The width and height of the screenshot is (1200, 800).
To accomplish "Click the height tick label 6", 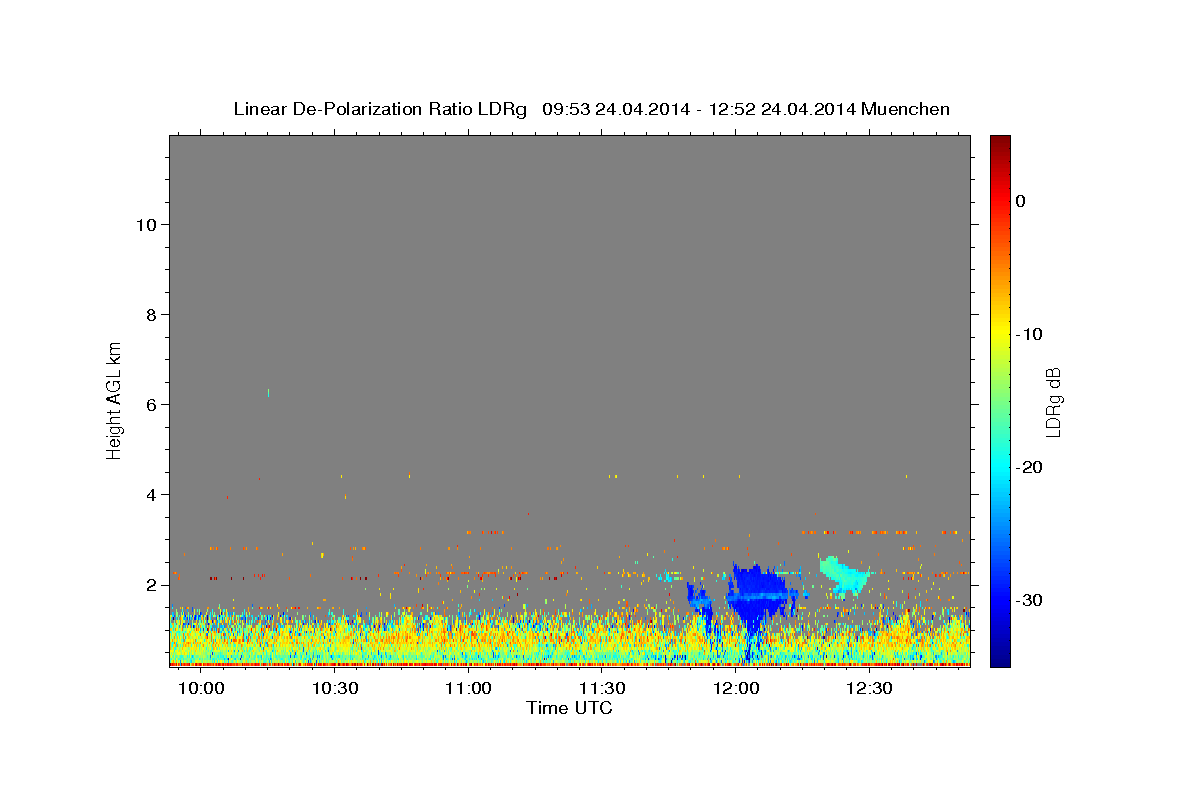I will pos(152,405).
